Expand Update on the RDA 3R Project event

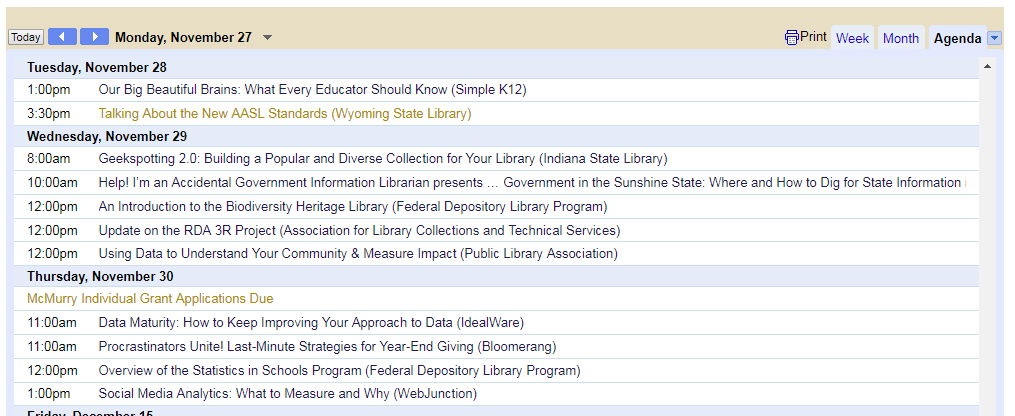pos(359,230)
